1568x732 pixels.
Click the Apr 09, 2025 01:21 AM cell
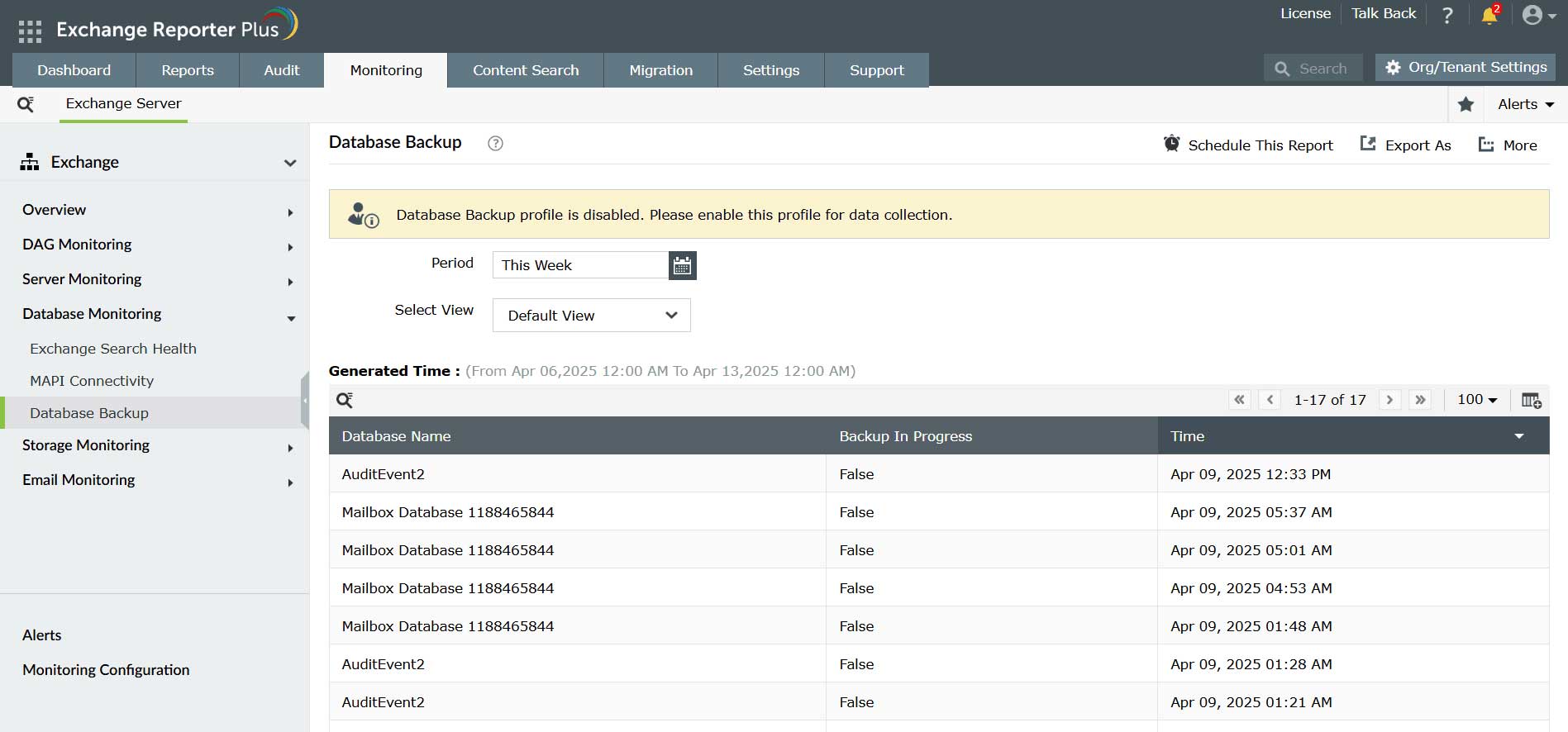[x=1353, y=702]
